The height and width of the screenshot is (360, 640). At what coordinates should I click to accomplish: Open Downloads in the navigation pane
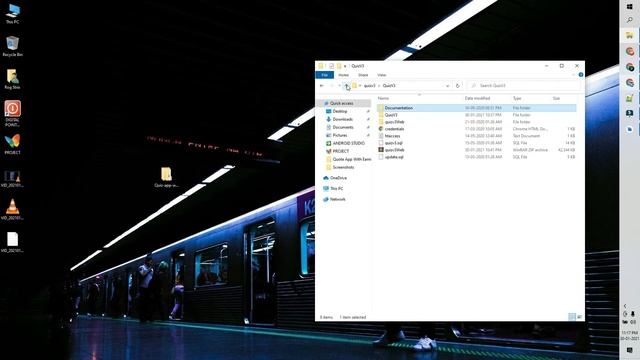click(x=342, y=119)
